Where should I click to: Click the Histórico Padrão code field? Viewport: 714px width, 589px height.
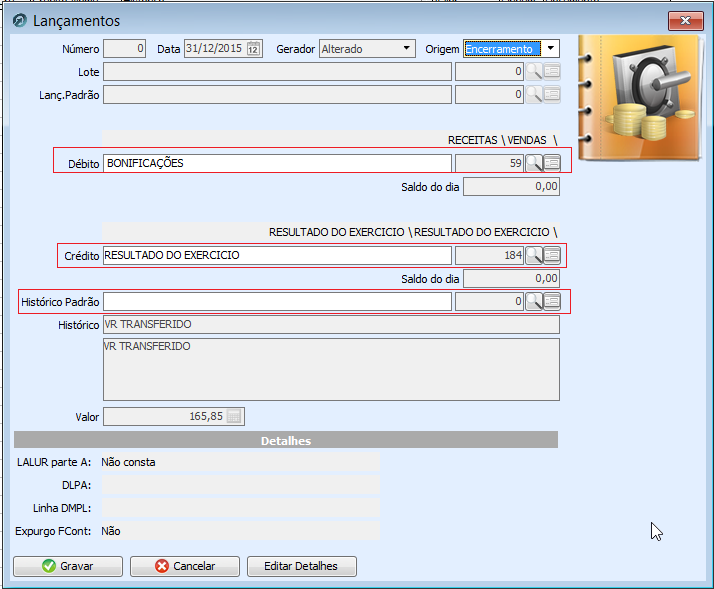[490, 302]
